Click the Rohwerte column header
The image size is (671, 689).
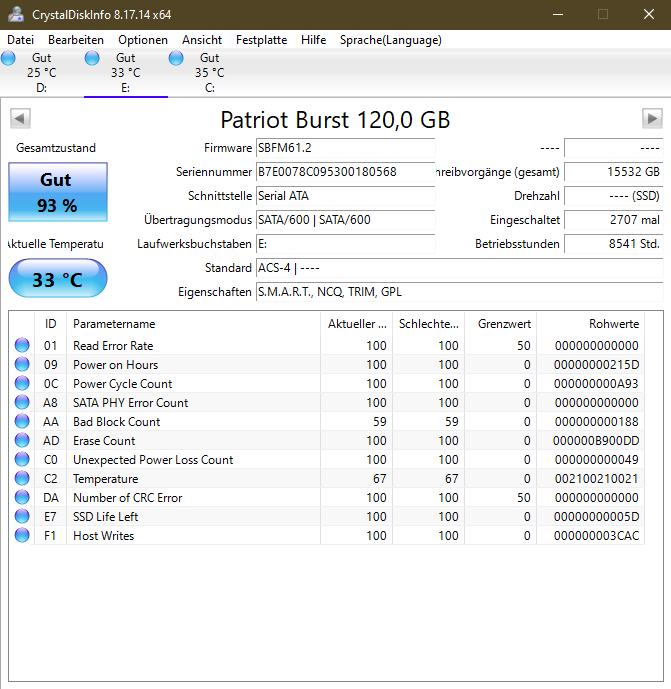(x=591, y=324)
